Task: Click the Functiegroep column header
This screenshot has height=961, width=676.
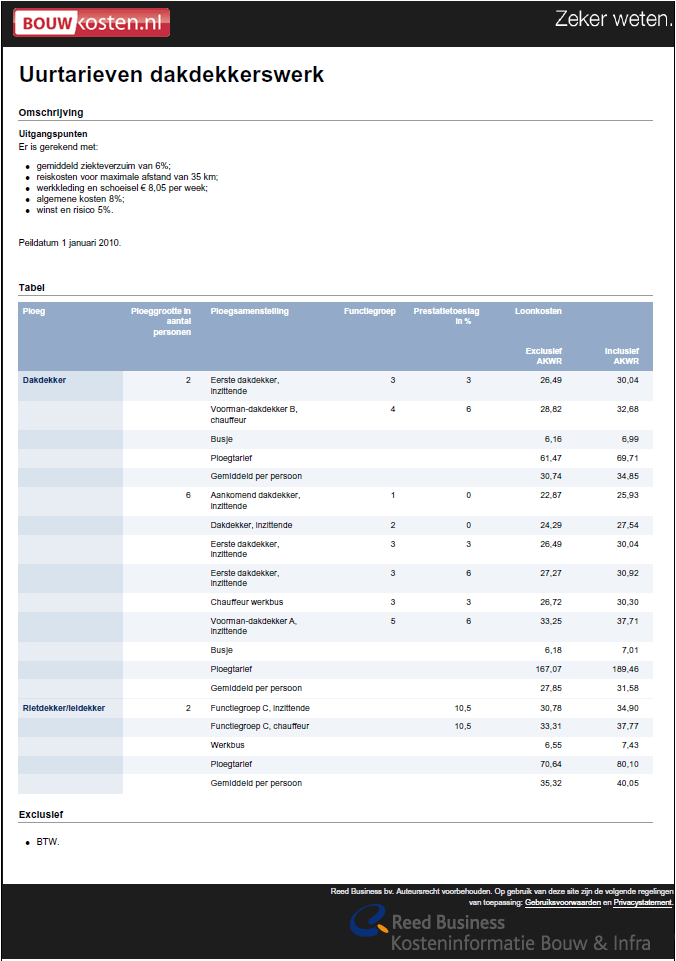Action: (370, 311)
